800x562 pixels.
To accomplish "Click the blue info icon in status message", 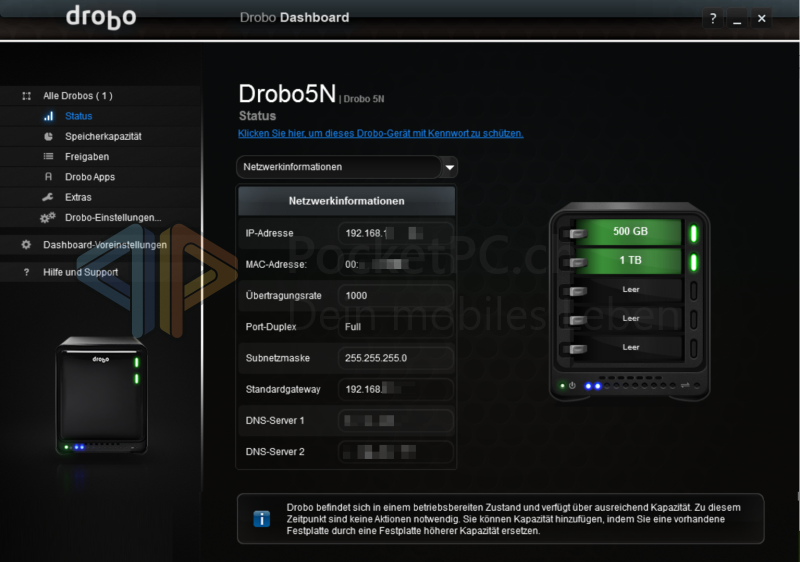I will pos(262,519).
